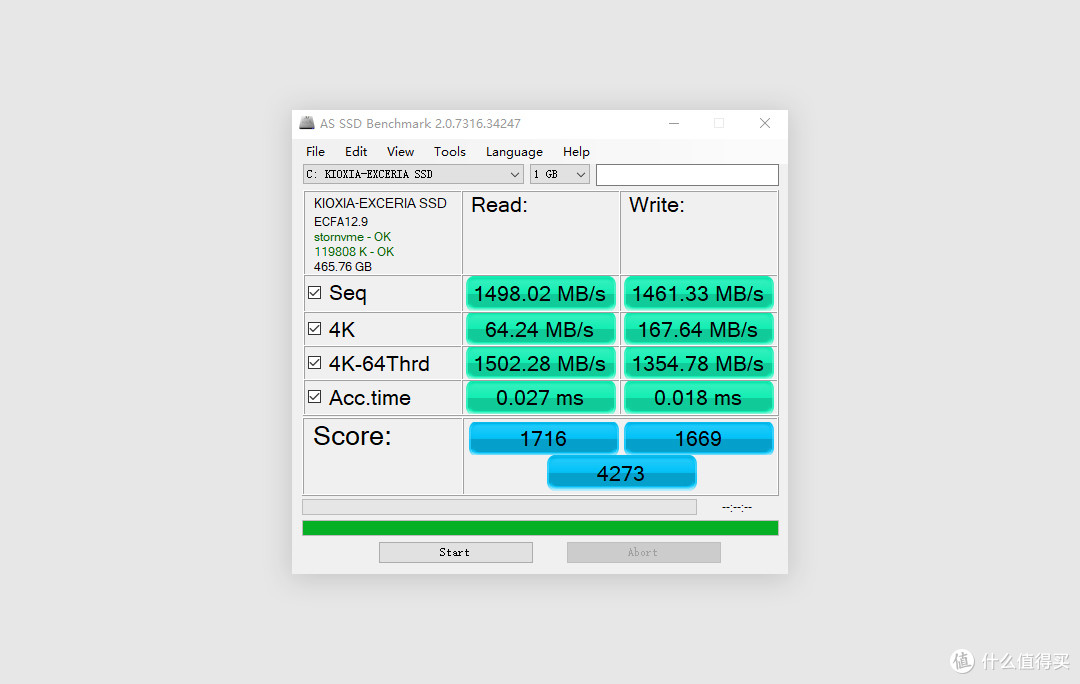The image size is (1080, 684).
Task: Click the AS SSD icon in the title bar
Action: click(x=307, y=122)
